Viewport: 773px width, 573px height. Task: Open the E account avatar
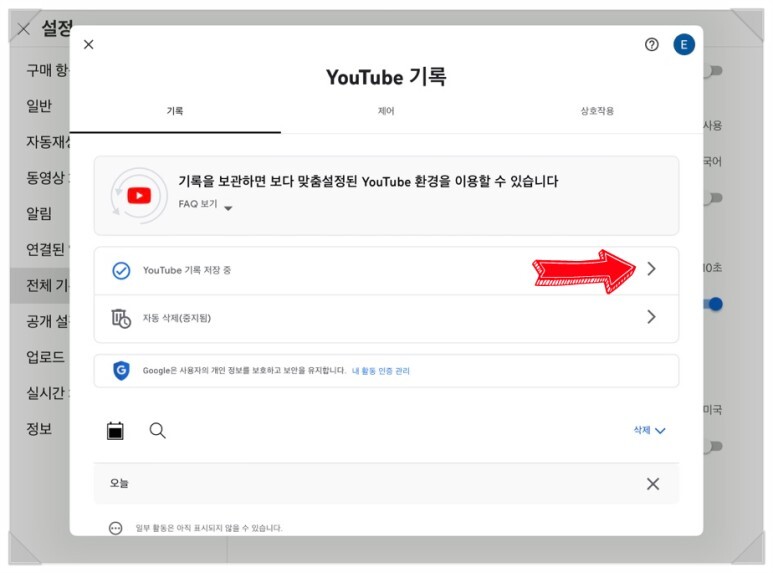click(684, 44)
